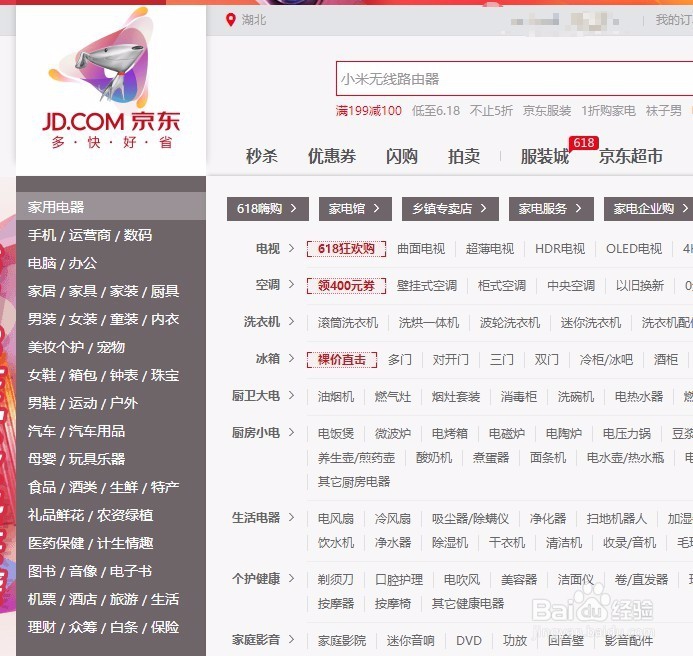Click the chevron next to 电视
Viewport: 693px width, 656px height.
(291, 248)
